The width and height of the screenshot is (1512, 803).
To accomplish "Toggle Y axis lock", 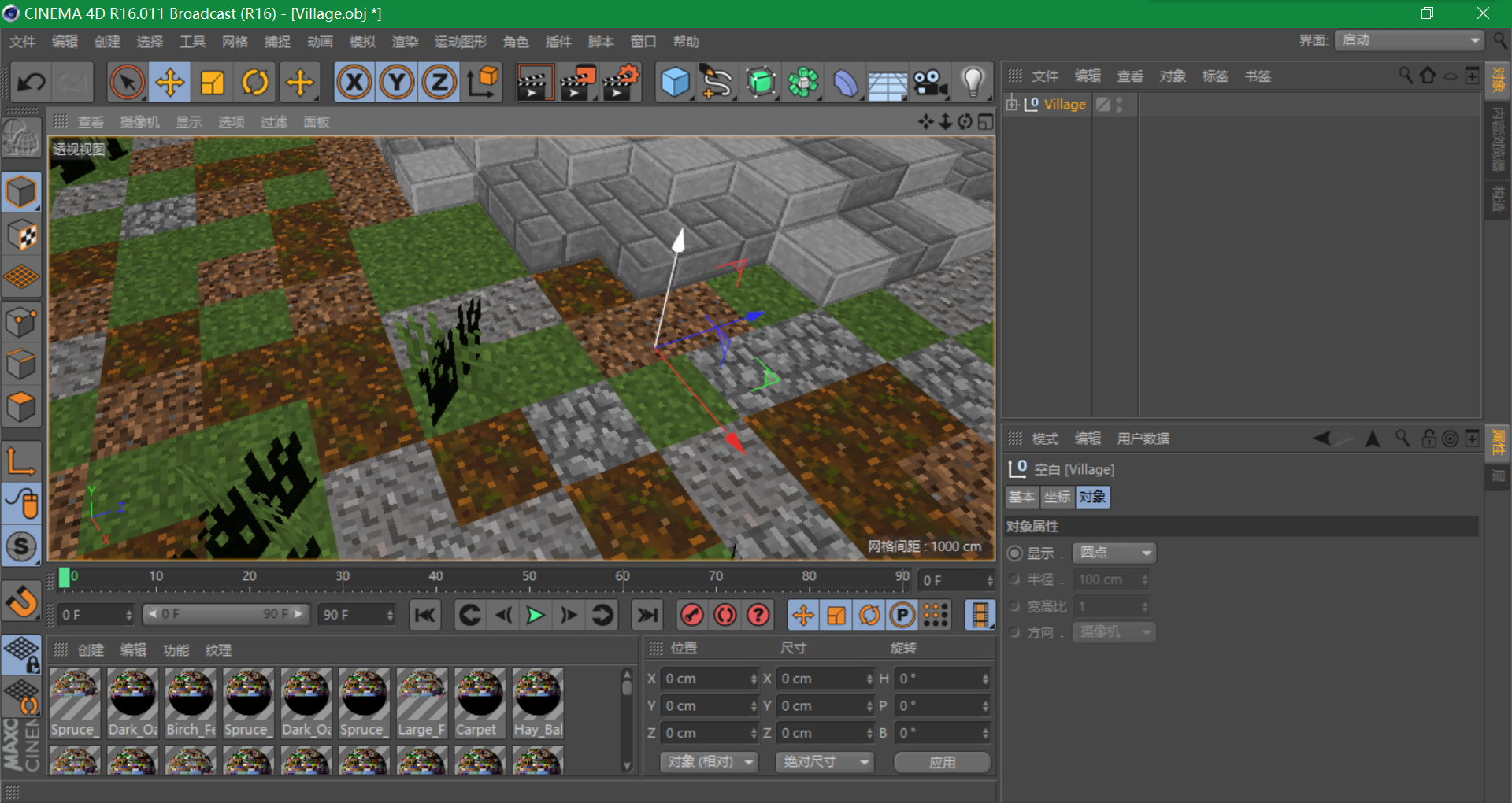I will (397, 82).
